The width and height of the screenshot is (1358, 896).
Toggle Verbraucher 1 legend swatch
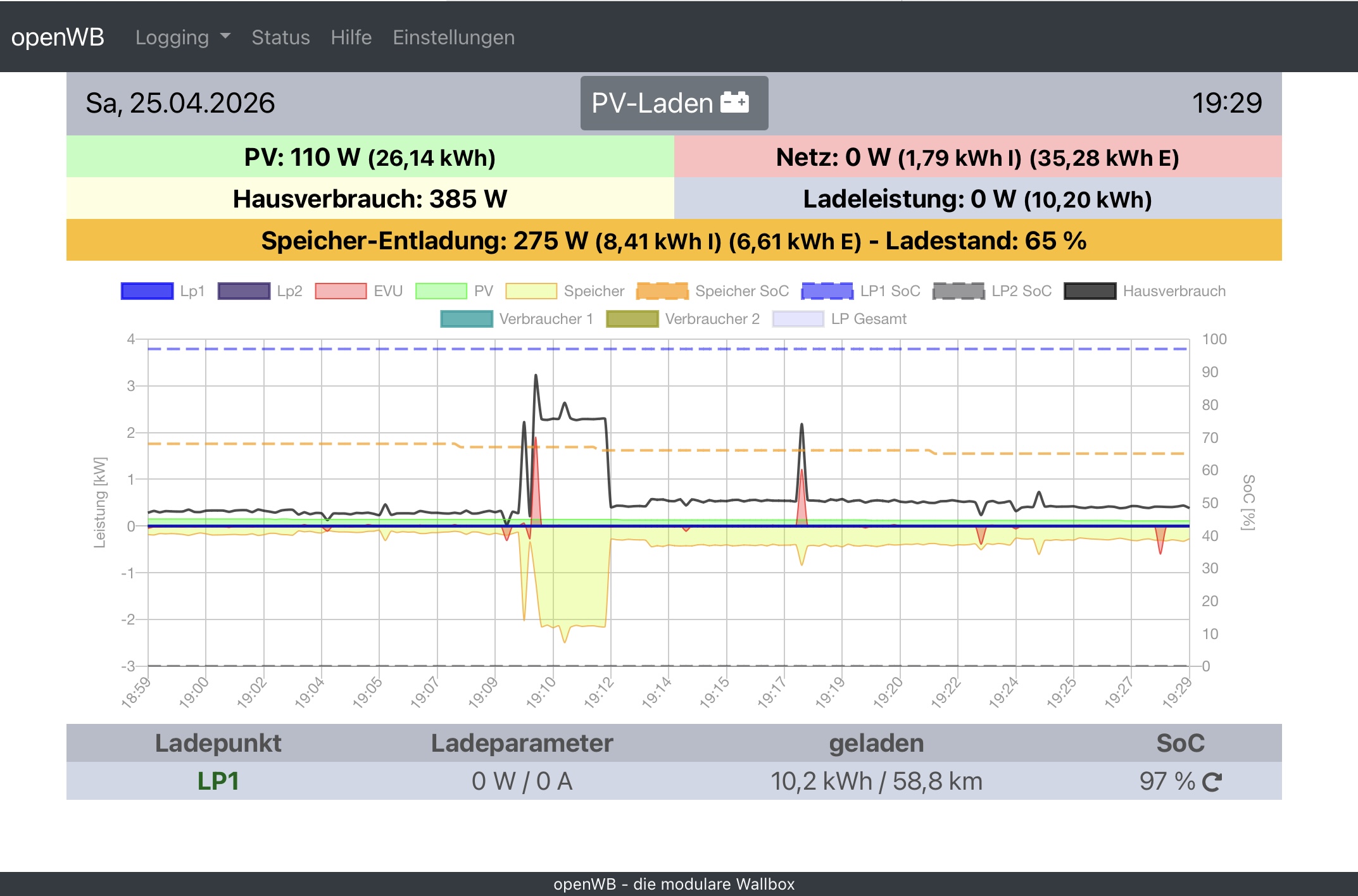pos(467,319)
